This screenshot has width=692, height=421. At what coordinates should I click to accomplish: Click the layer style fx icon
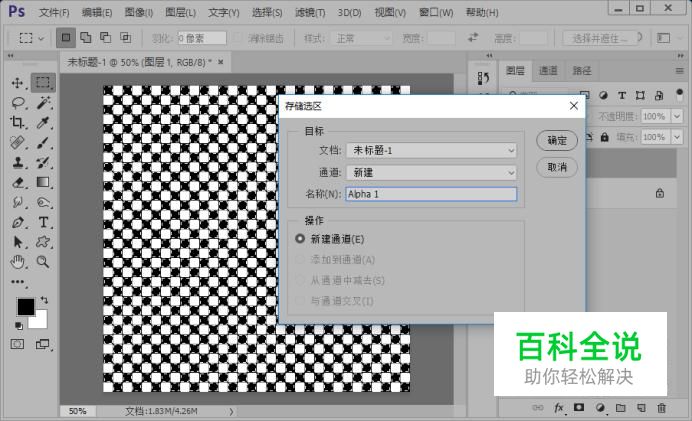559,408
